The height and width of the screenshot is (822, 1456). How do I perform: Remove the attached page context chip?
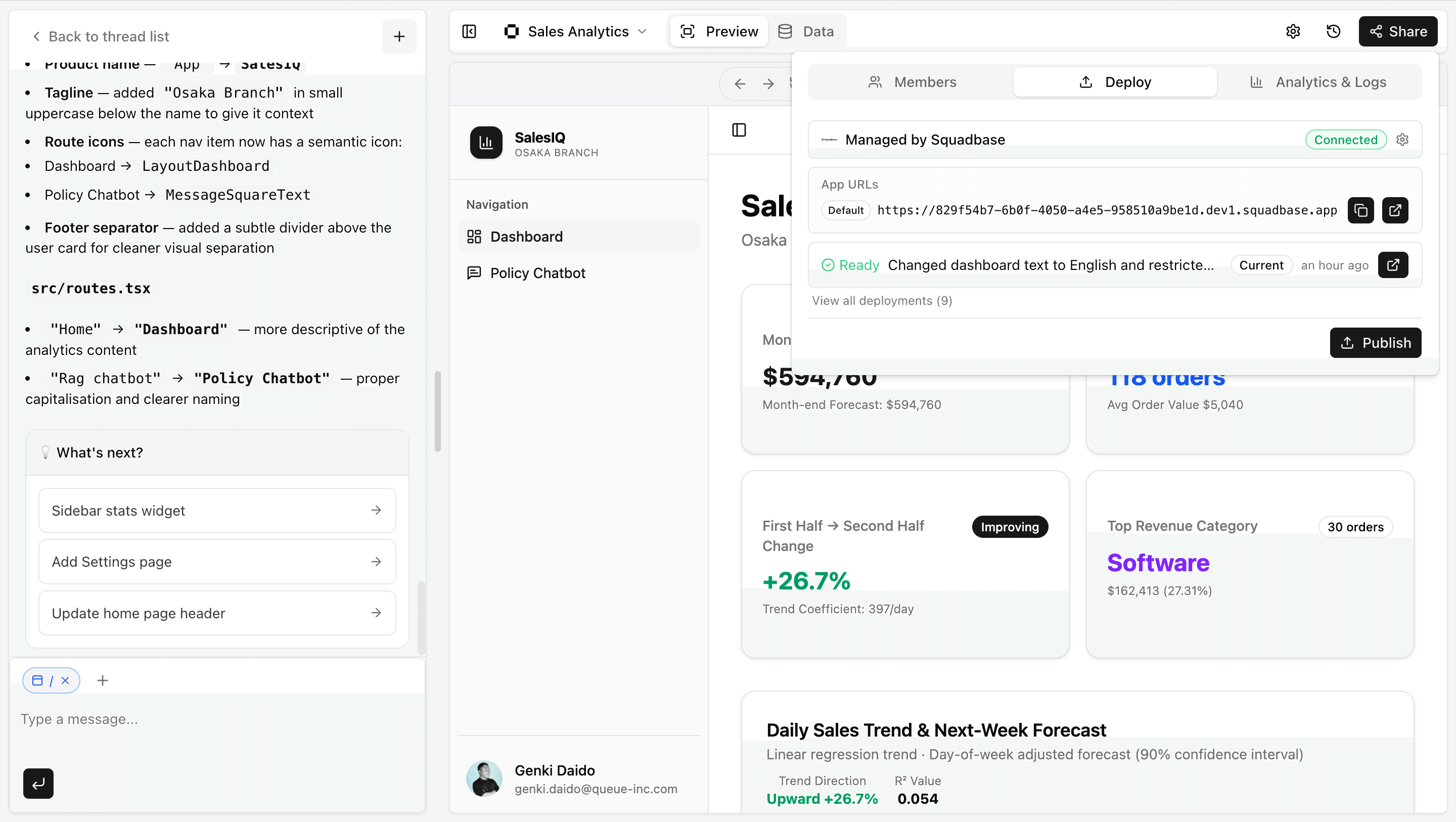coord(66,680)
